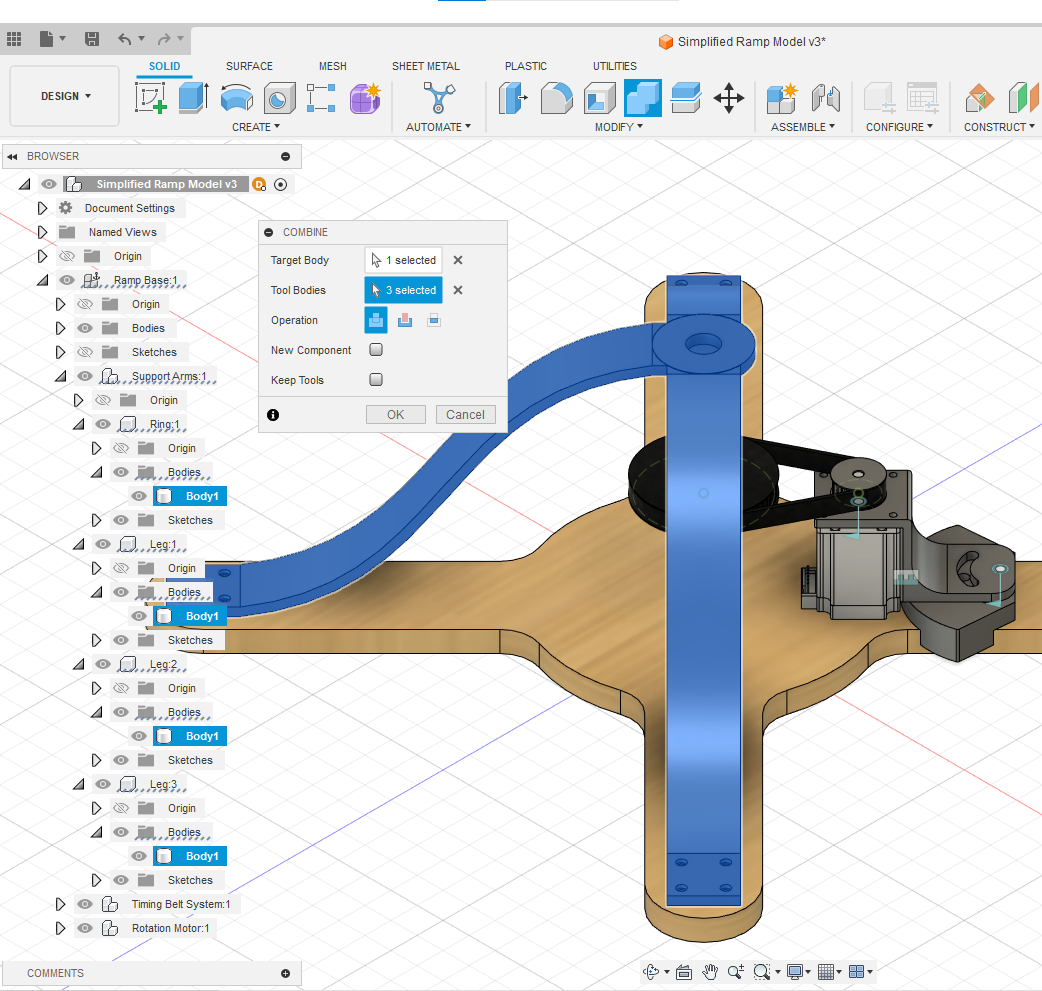
Task: Select the Revolve tool icon
Action: pos(236,98)
